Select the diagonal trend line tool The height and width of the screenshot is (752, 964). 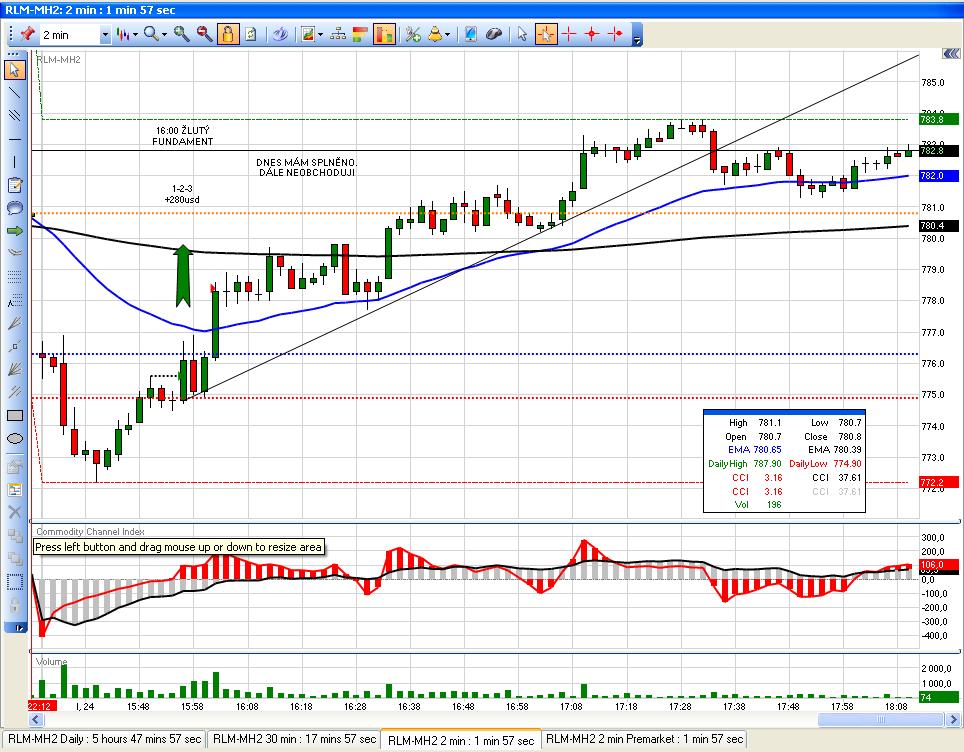pos(14,92)
